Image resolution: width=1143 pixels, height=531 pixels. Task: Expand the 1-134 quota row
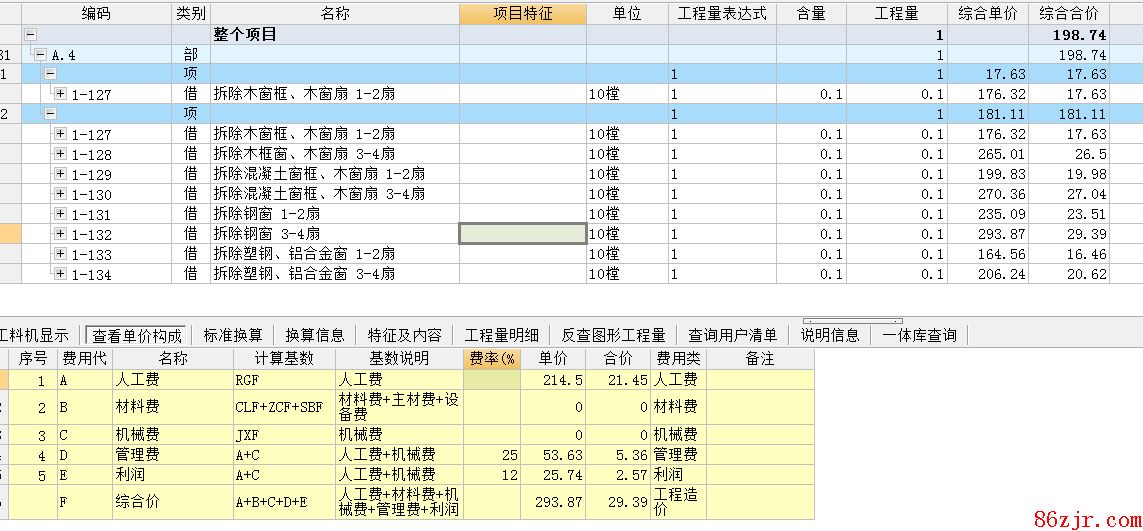tap(60, 274)
